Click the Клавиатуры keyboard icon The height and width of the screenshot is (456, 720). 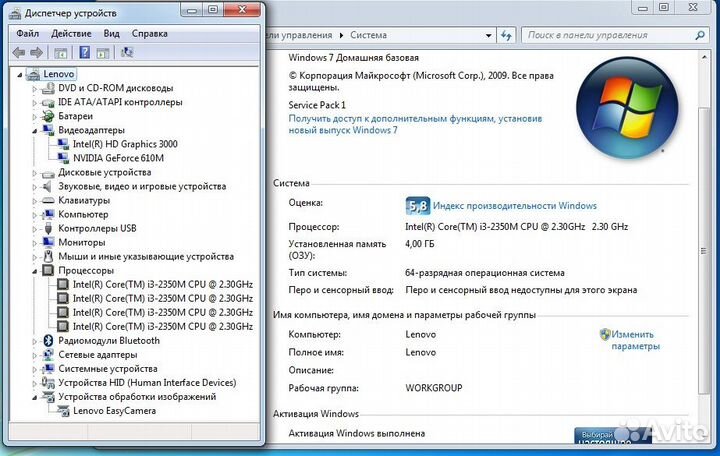click(48, 201)
